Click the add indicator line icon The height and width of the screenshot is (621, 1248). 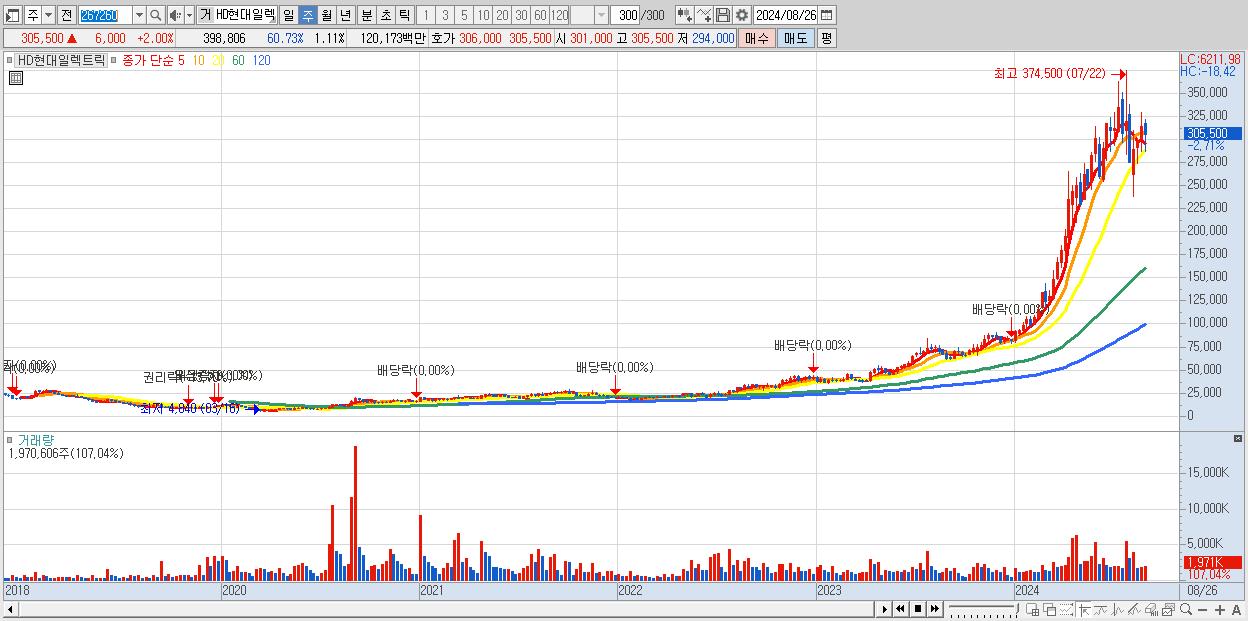pos(703,15)
